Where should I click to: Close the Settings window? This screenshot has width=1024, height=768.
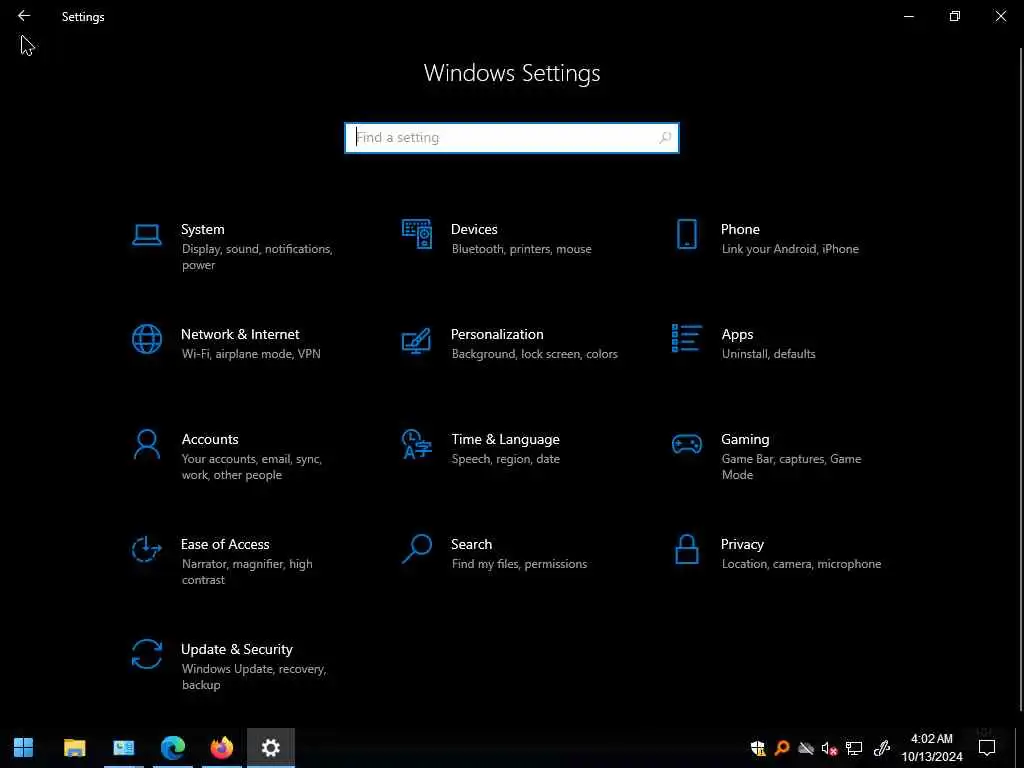pos(1000,16)
